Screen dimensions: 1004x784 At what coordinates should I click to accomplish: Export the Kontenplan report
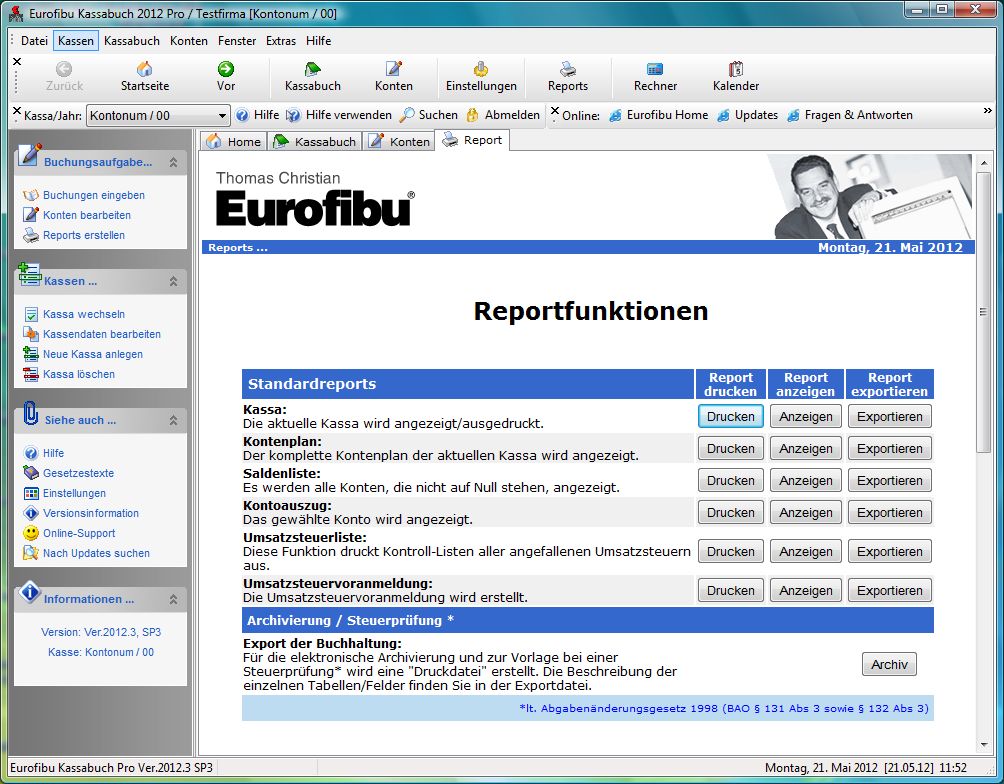(x=889, y=448)
